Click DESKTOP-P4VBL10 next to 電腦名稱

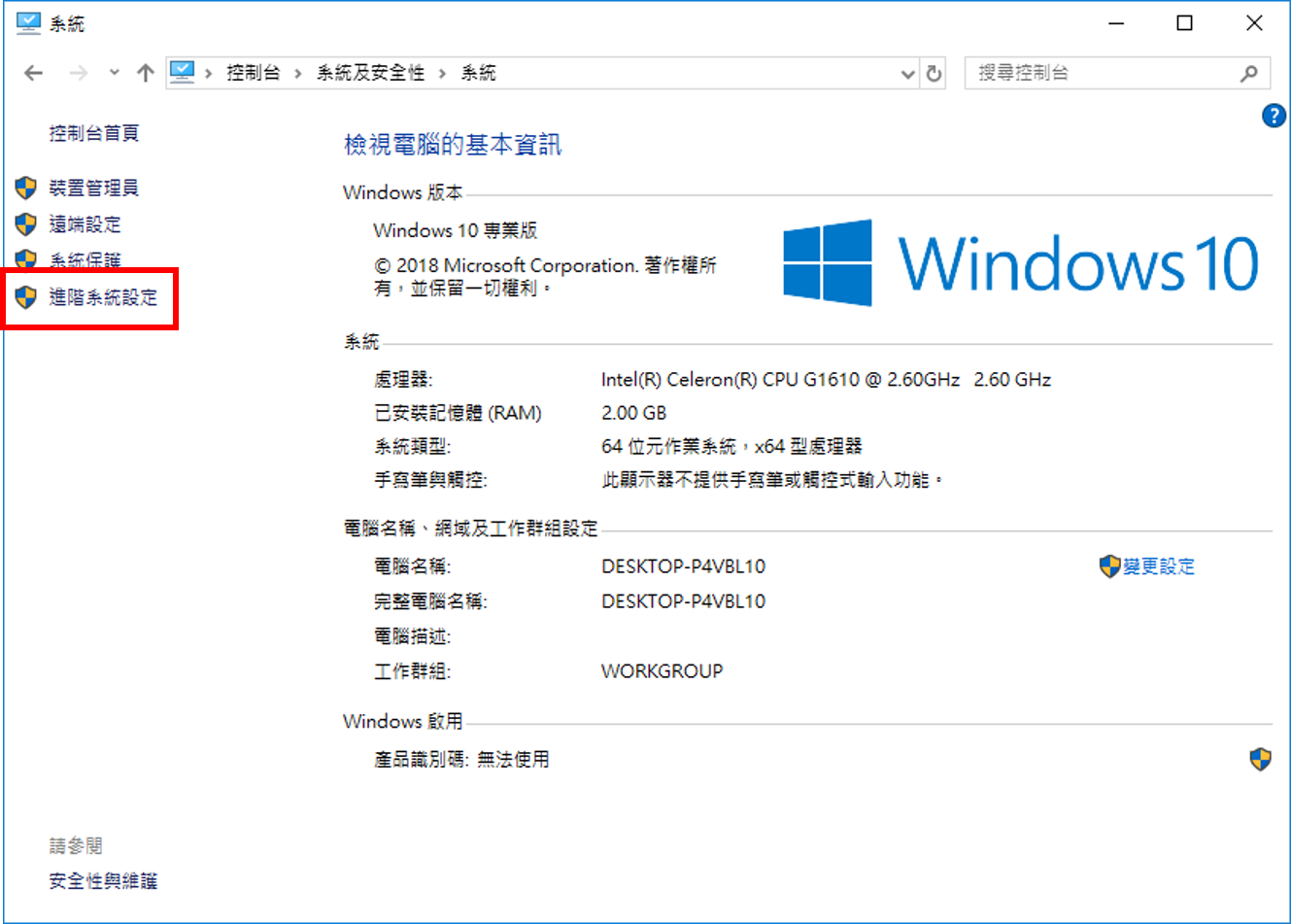684,566
